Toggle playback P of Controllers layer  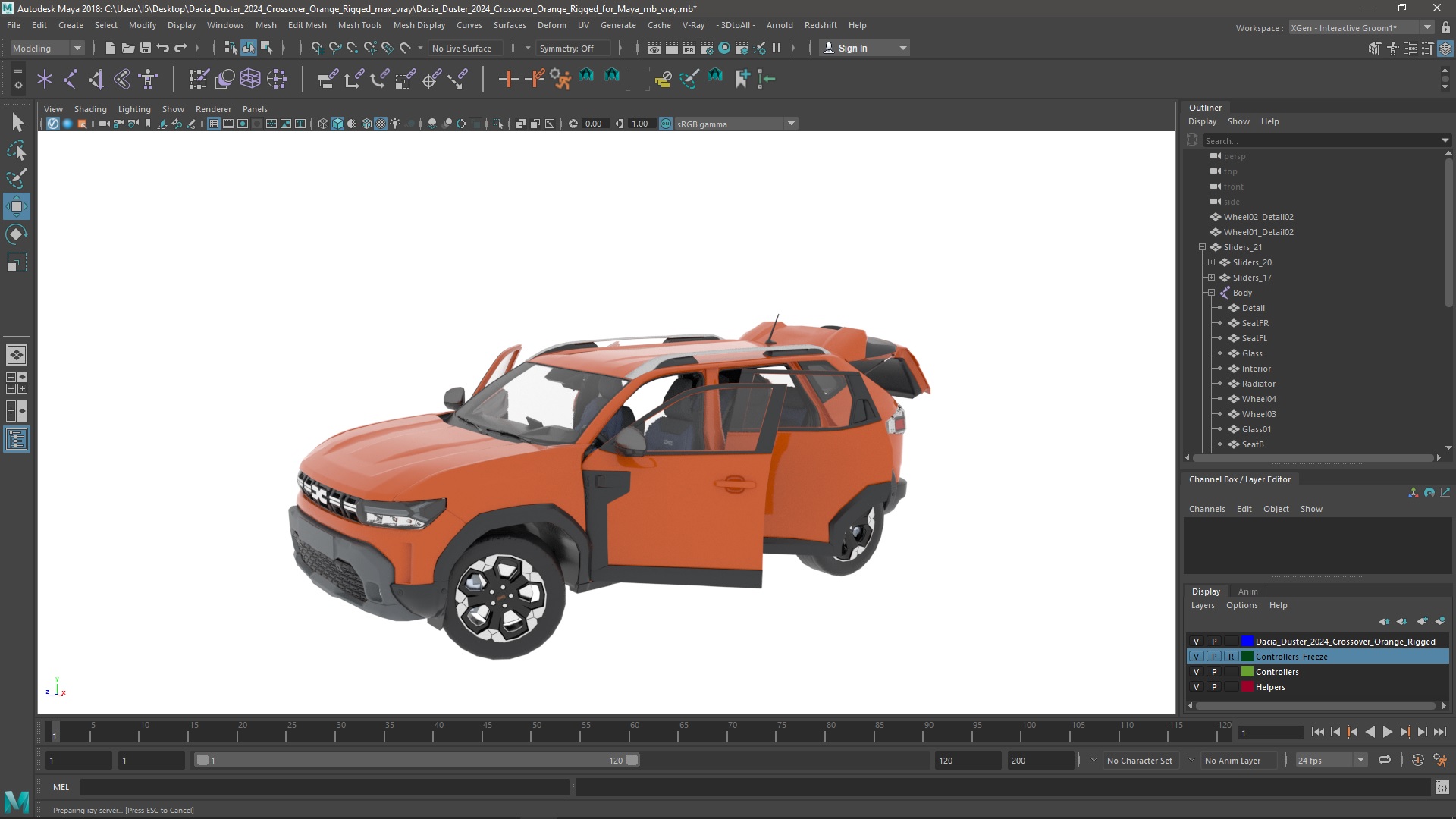[x=1214, y=672]
